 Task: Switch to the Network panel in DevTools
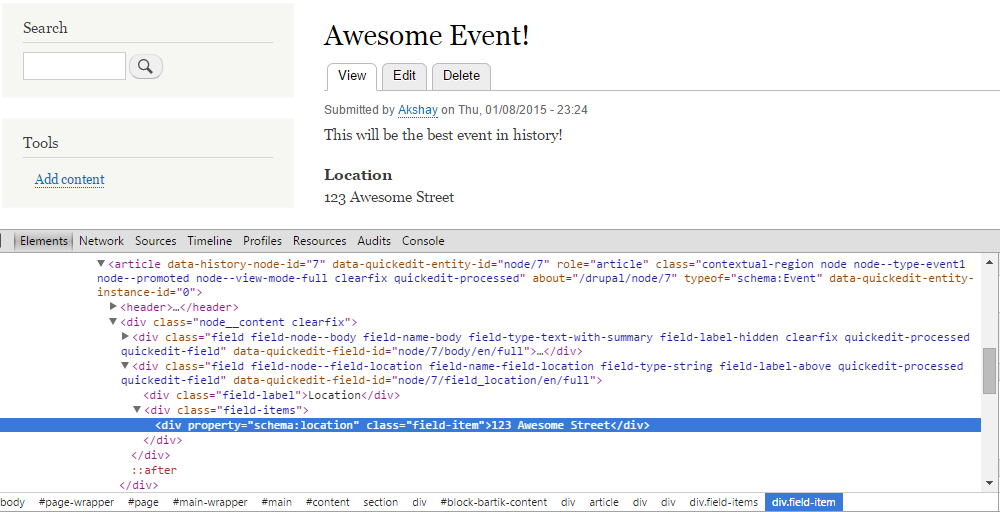[x=101, y=241]
